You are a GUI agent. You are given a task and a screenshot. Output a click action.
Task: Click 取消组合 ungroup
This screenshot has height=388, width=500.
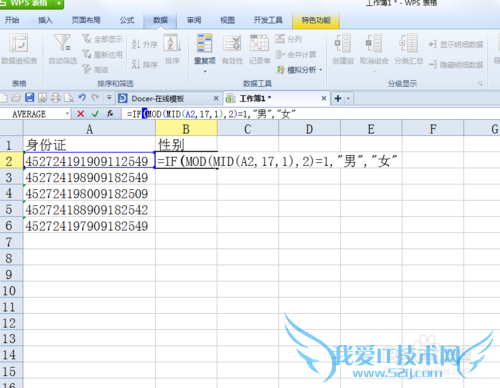(374, 49)
